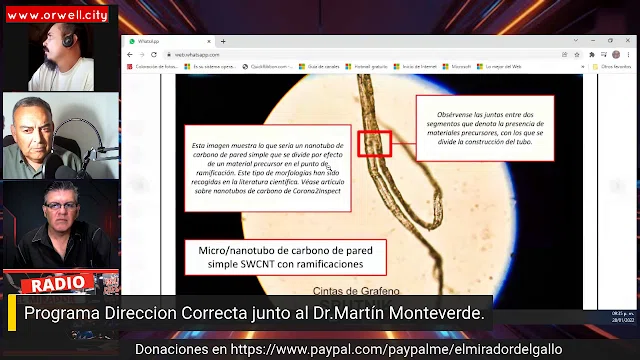The width and height of the screenshot is (640, 360).
Task: Open the media control icon in toolbar
Action: (x=604, y=55)
